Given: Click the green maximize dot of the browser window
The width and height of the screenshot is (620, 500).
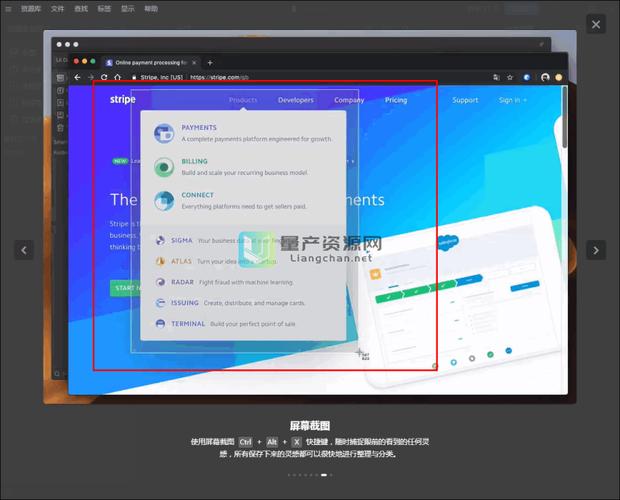Looking at the screenshot, I should [93, 61].
